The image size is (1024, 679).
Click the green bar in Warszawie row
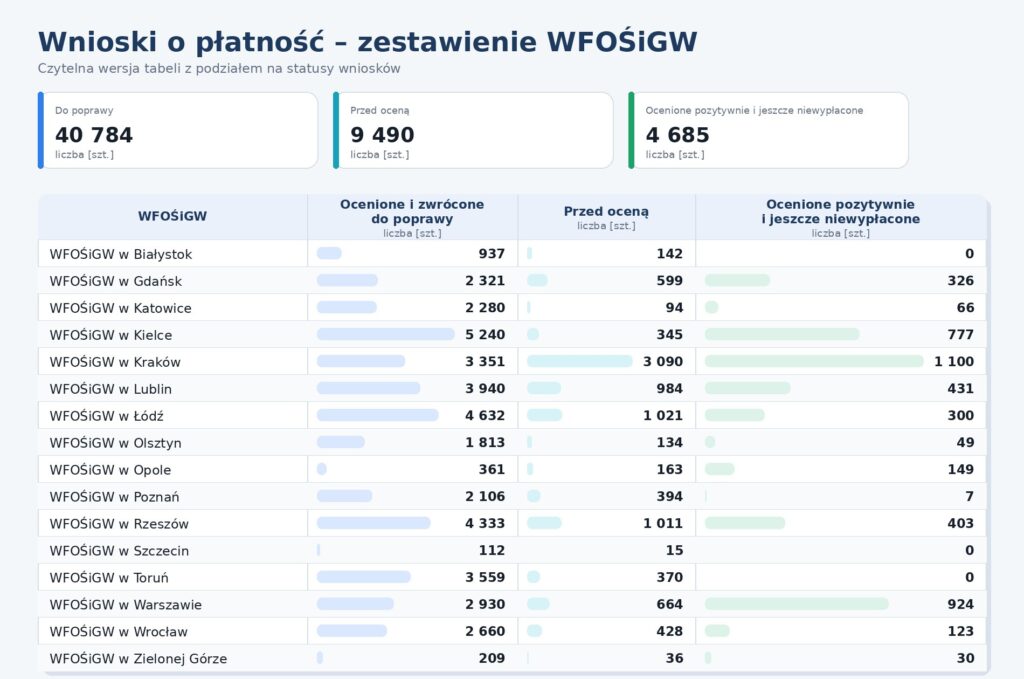coord(797,604)
